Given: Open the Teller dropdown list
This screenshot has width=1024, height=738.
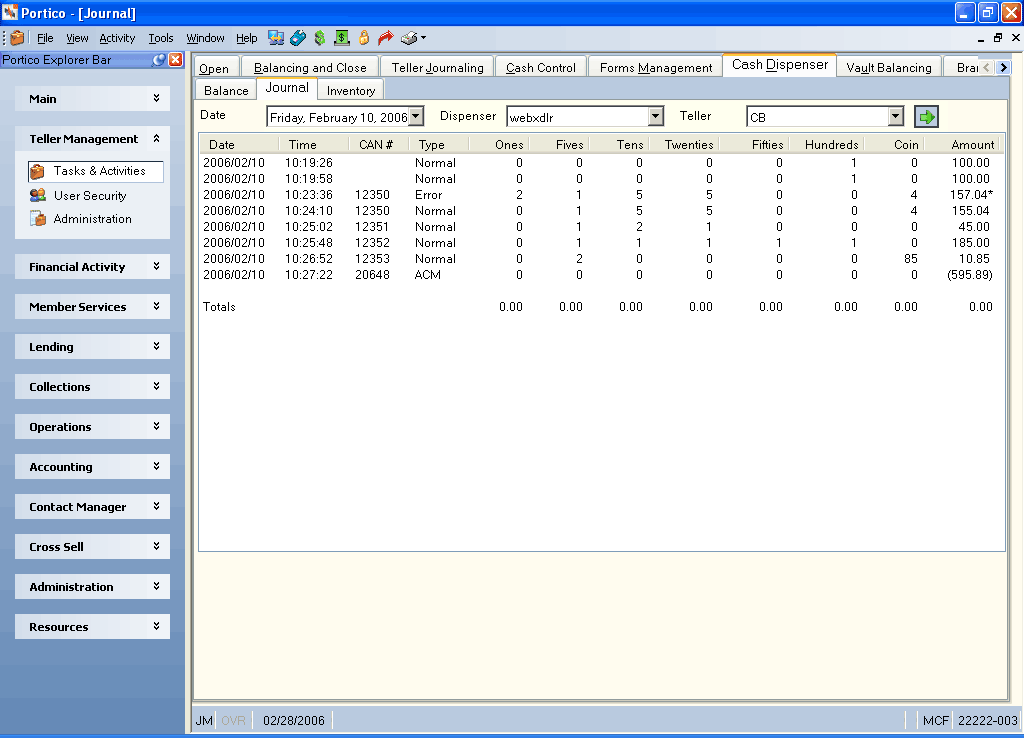Looking at the screenshot, I should tap(895, 116).
